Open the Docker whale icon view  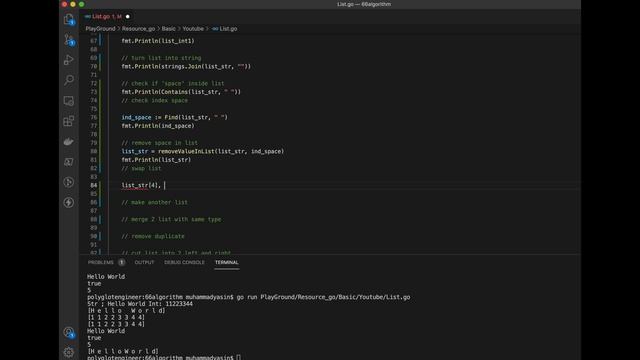click(x=69, y=141)
